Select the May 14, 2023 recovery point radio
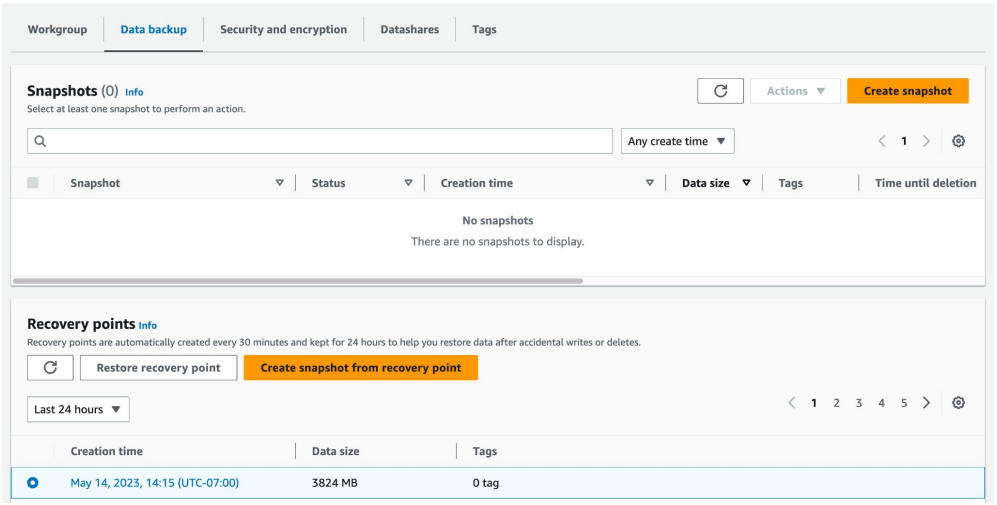This screenshot has width=997, height=505. point(33,483)
